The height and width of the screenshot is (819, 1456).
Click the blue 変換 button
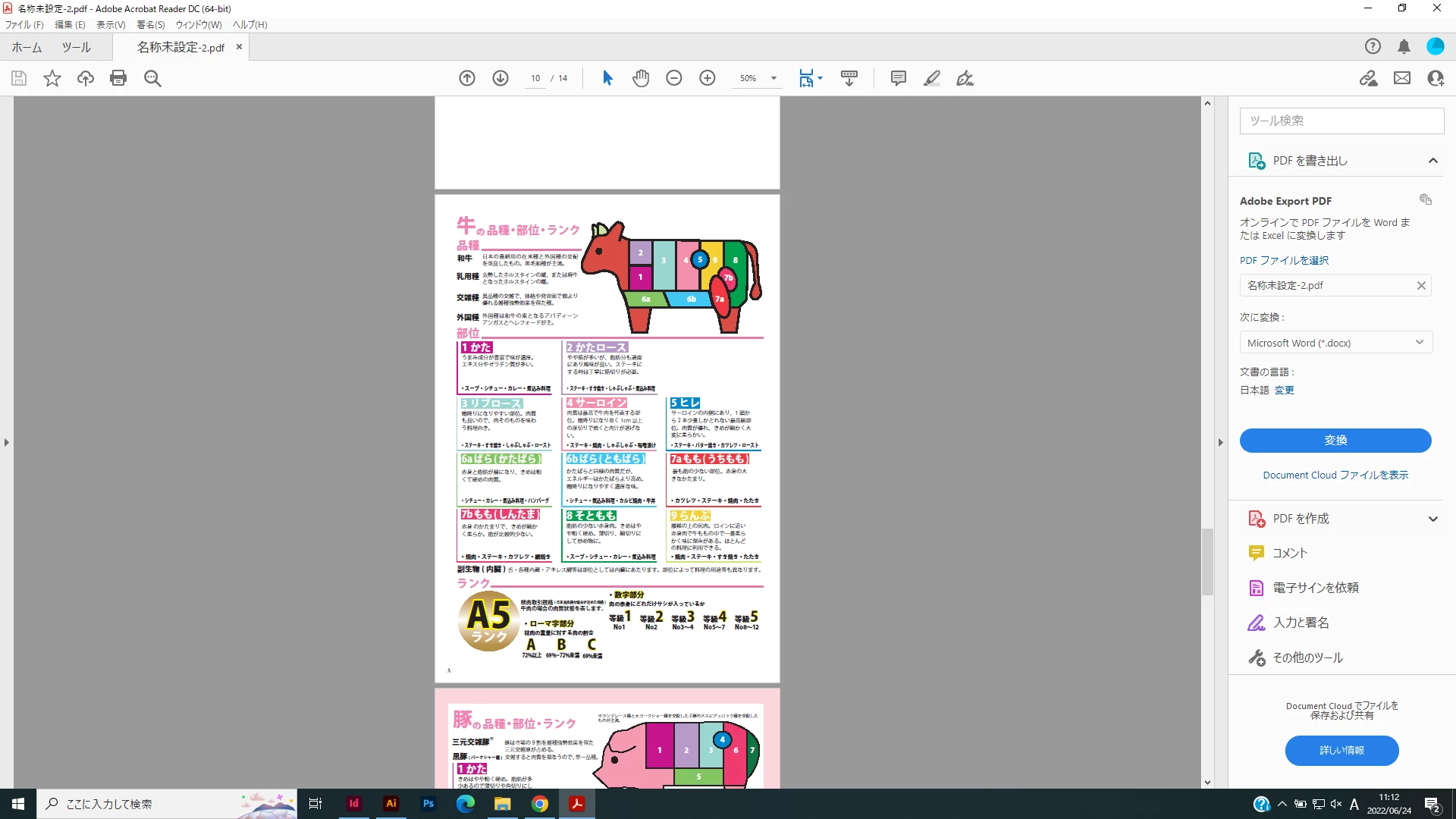(1335, 441)
